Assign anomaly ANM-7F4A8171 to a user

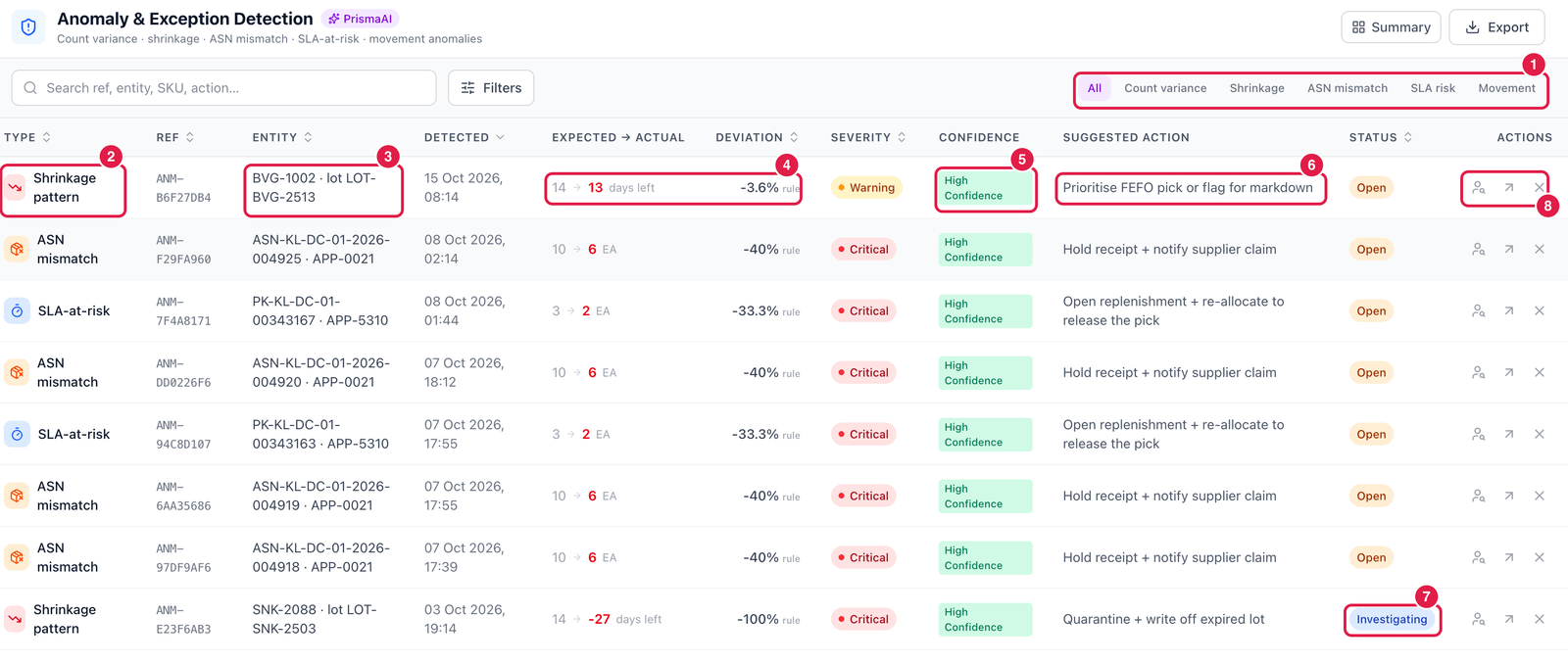(x=1478, y=311)
